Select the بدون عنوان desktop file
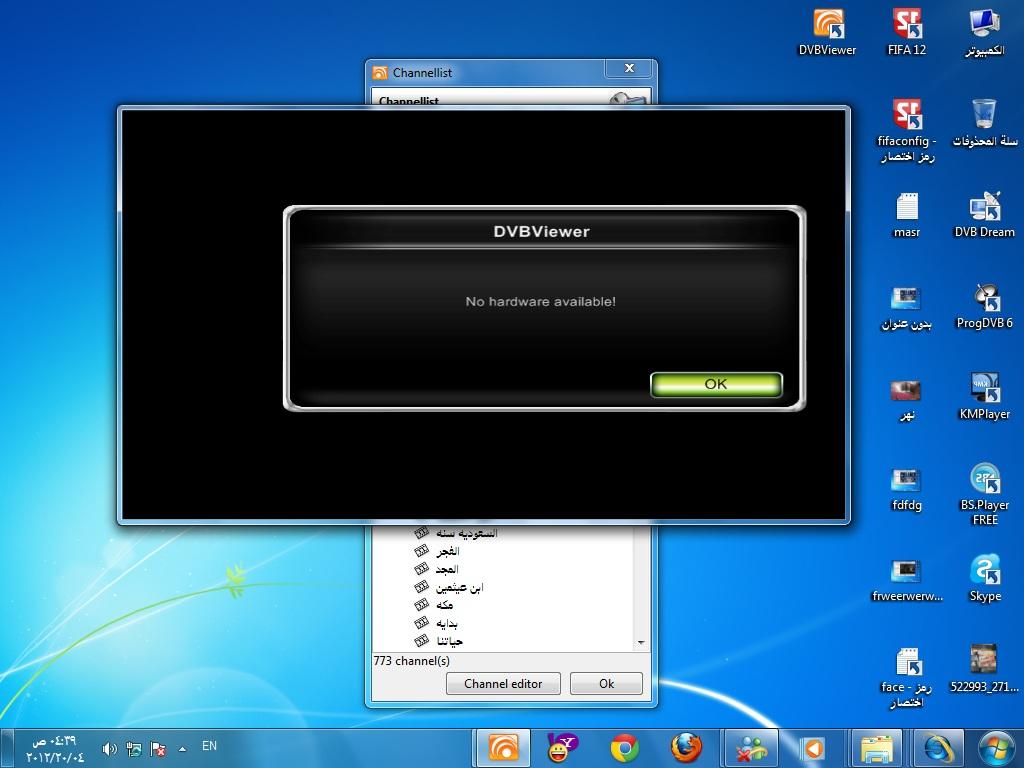 coord(907,307)
